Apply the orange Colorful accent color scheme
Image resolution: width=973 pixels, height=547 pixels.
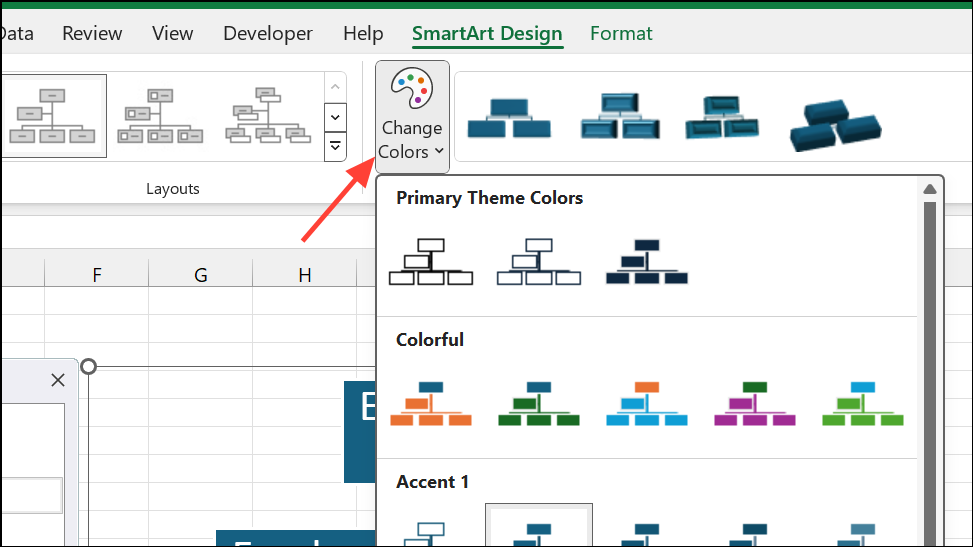[431, 404]
